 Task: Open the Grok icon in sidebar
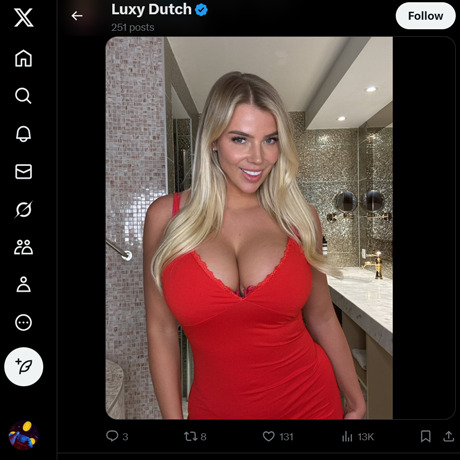(x=23, y=209)
